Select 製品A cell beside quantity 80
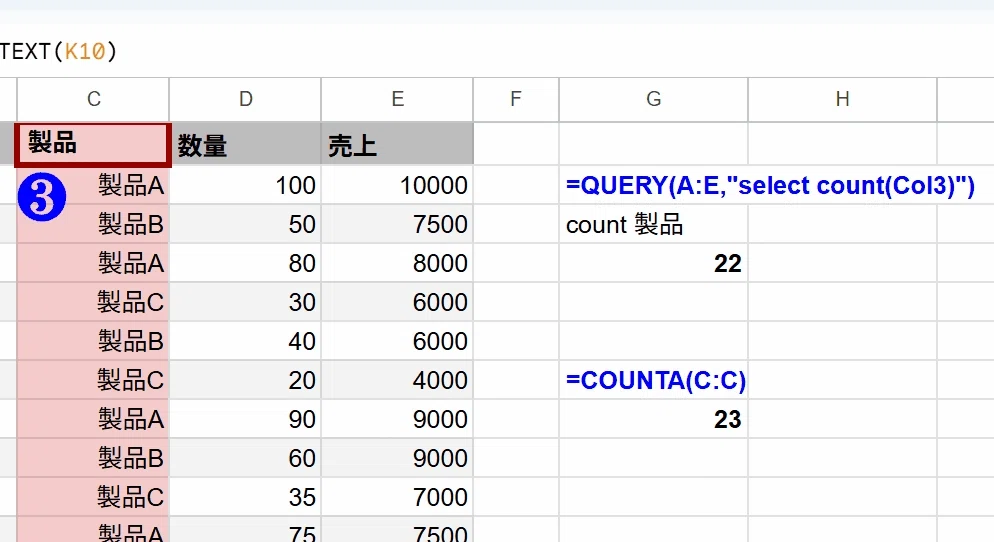Screen dimensions: 994x542 coord(93,263)
